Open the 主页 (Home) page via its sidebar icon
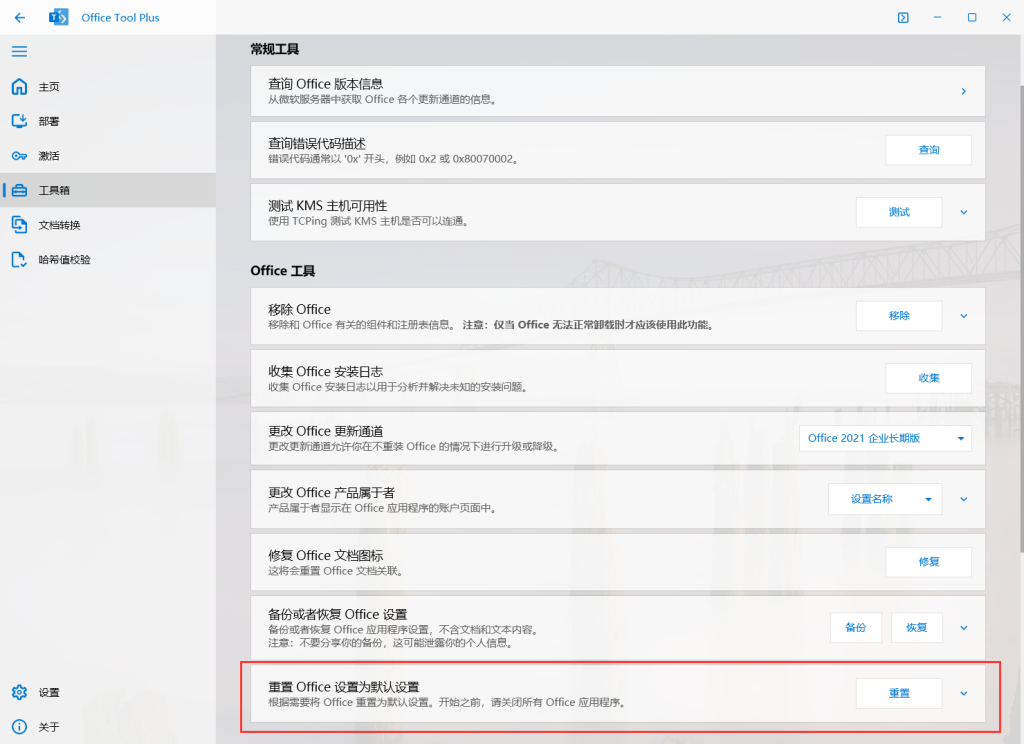This screenshot has height=744, width=1024. click(x=48, y=86)
